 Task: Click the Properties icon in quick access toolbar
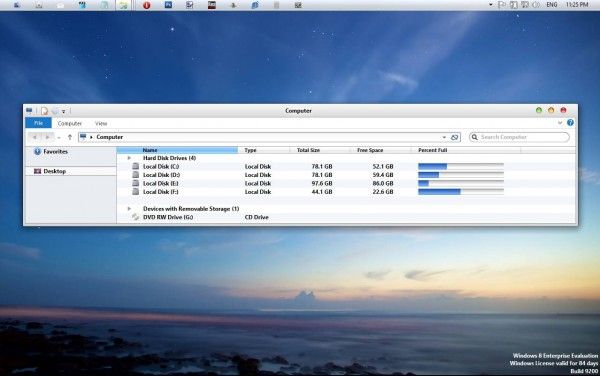point(45,111)
